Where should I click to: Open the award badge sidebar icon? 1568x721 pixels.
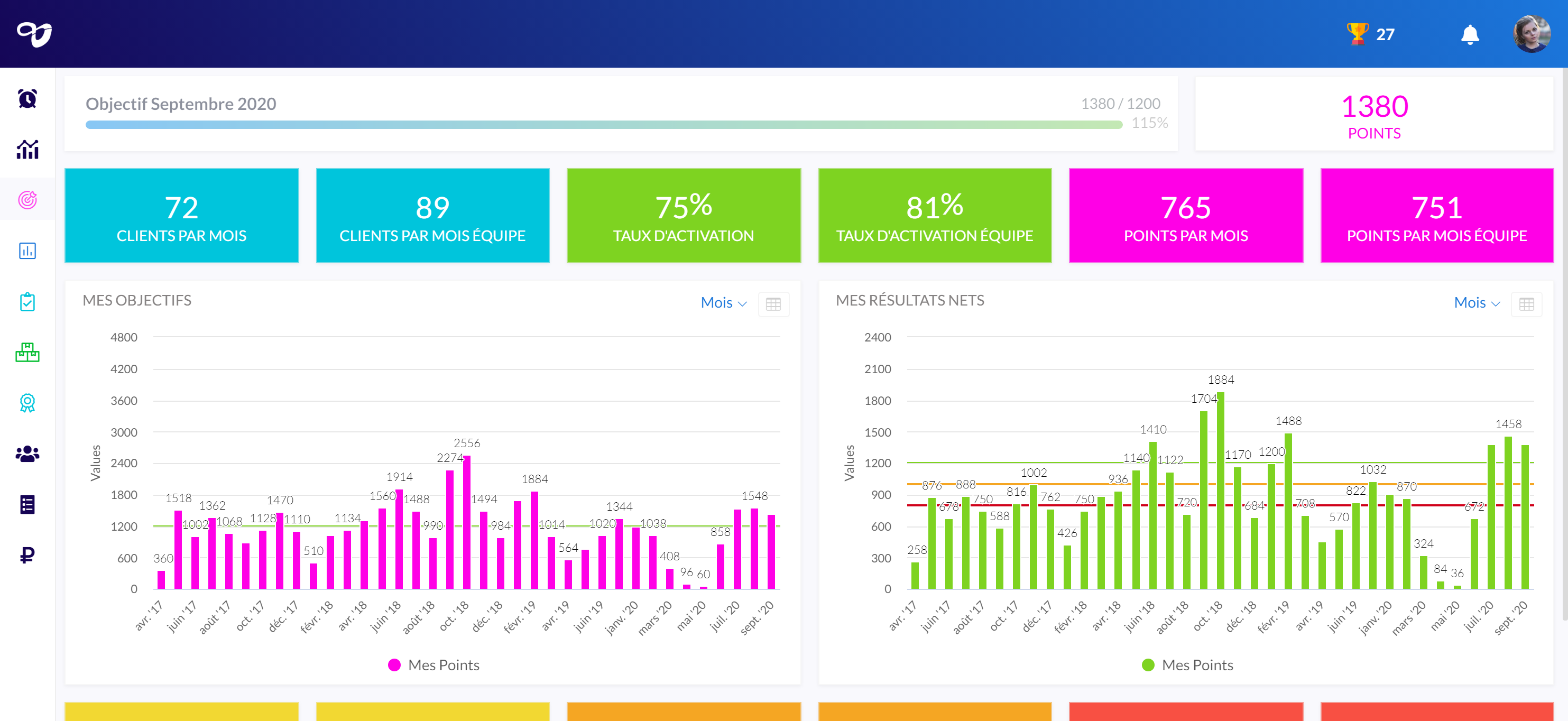pos(27,403)
